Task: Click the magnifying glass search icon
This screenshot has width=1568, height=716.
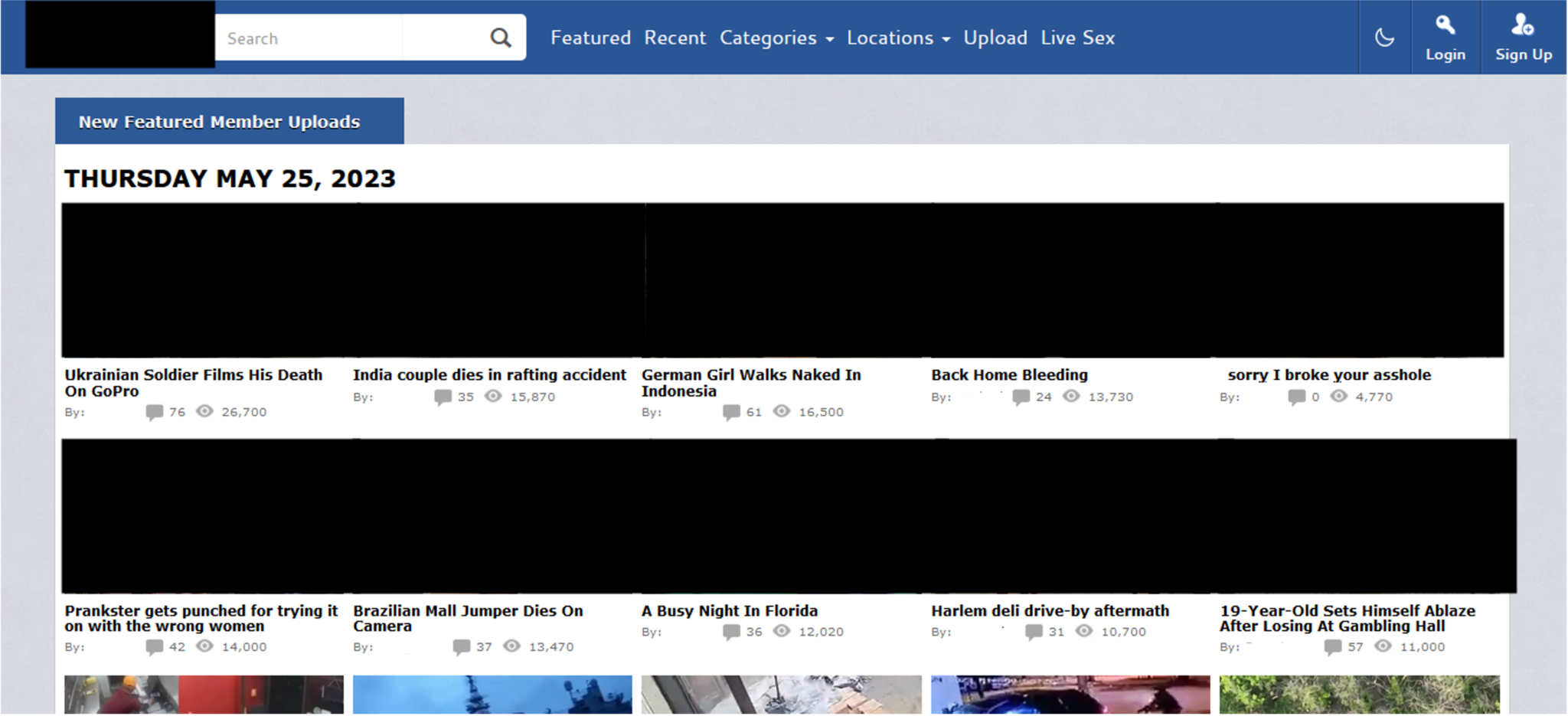Action: pyautogui.click(x=501, y=38)
